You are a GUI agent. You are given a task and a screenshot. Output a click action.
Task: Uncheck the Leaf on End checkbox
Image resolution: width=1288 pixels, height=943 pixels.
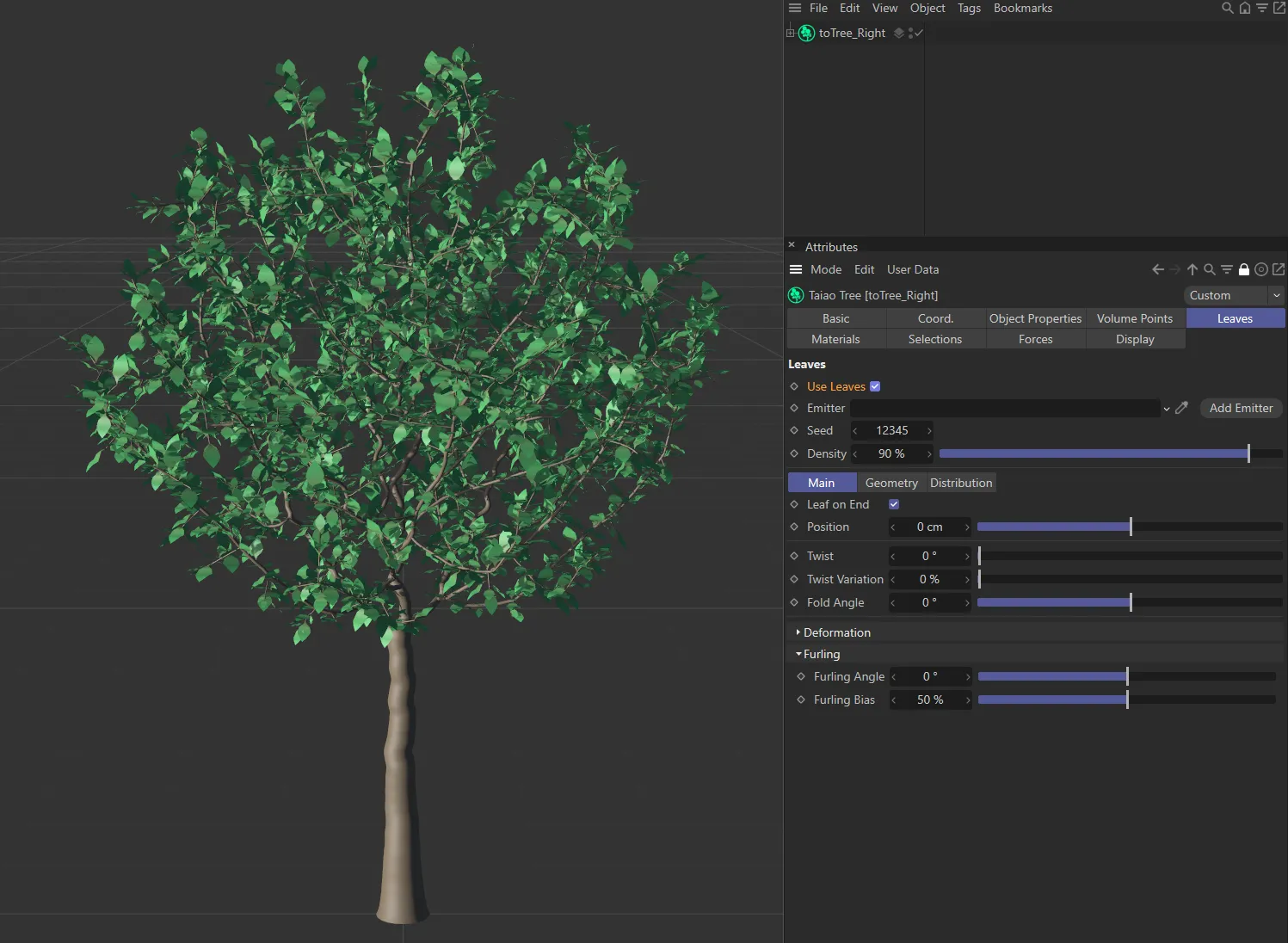pyautogui.click(x=894, y=504)
